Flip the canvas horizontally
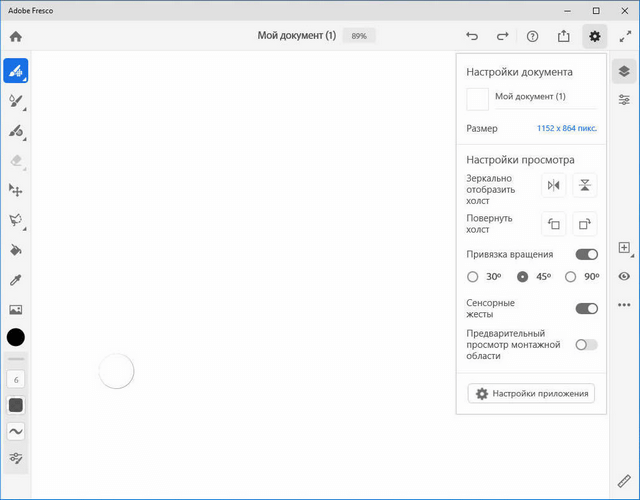The width and height of the screenshot is (640, 500). (x=553, y=185)
